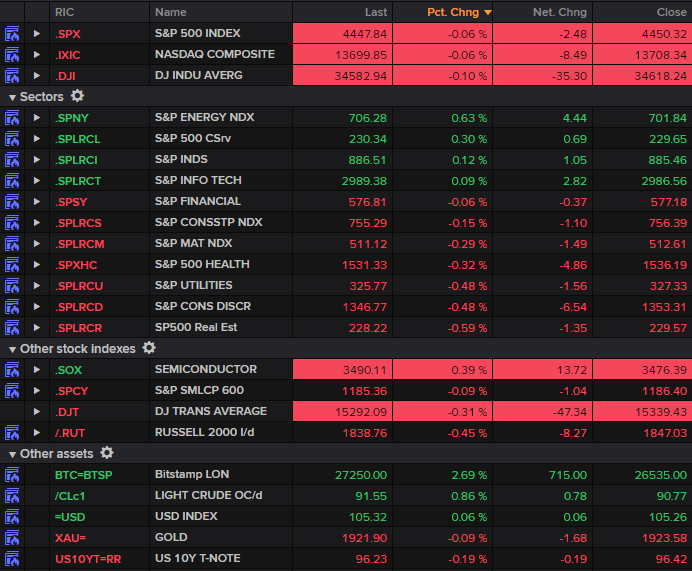Screen dimensions: 692x571
Task: Select the 15292.09 DJ Trans last cell
Action: (x=342, y=412)
